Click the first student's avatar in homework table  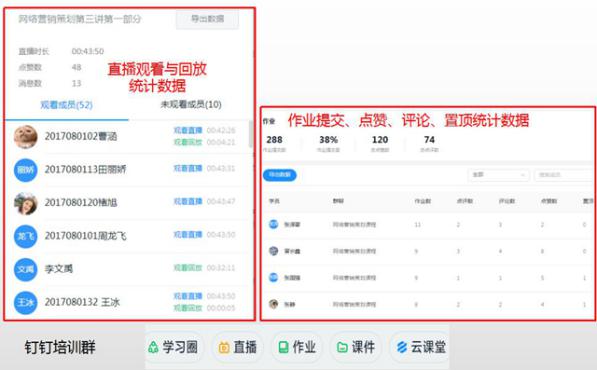pos(273,224)
